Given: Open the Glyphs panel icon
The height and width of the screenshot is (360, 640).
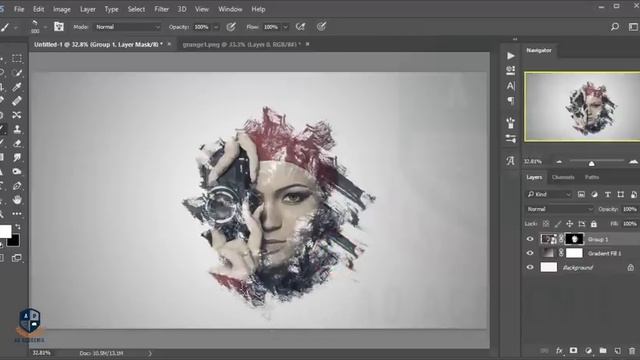Looking at the screenshot, I should point(511,161).
